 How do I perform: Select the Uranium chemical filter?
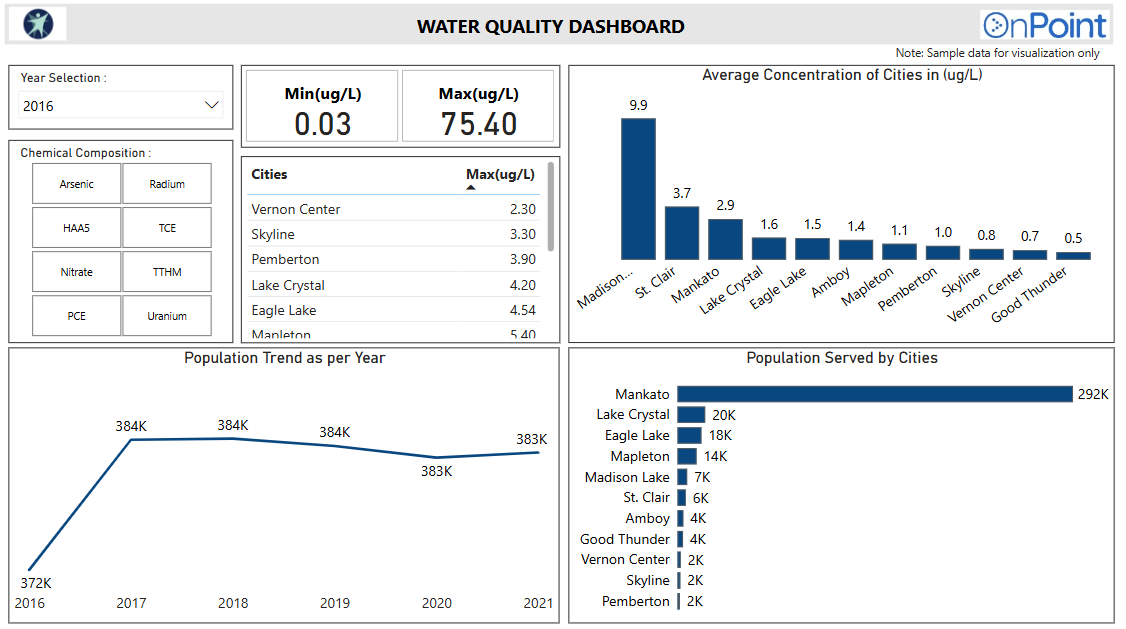167,316
